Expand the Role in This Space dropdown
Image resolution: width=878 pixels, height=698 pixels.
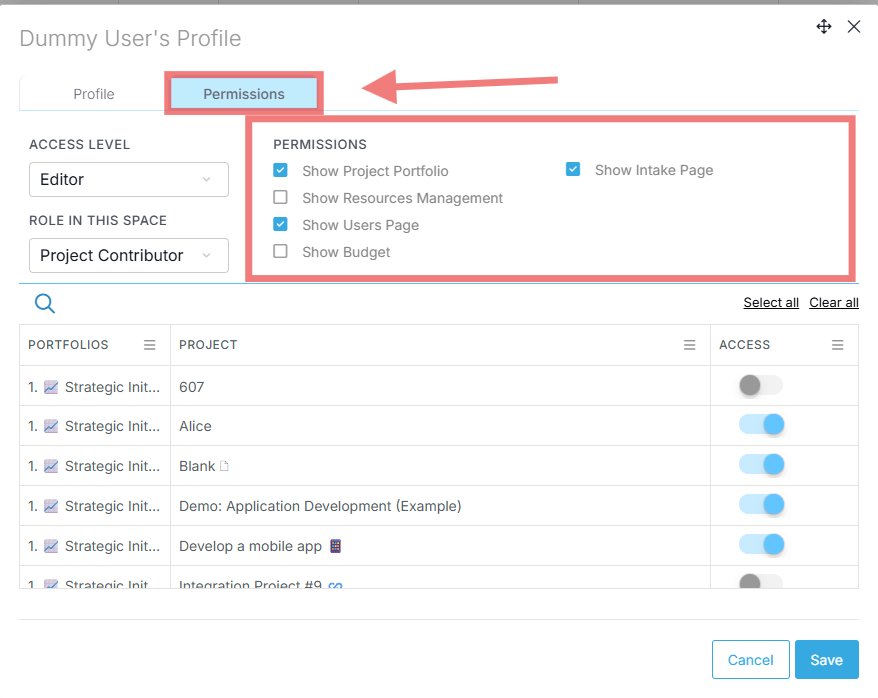tap(129, 256)
